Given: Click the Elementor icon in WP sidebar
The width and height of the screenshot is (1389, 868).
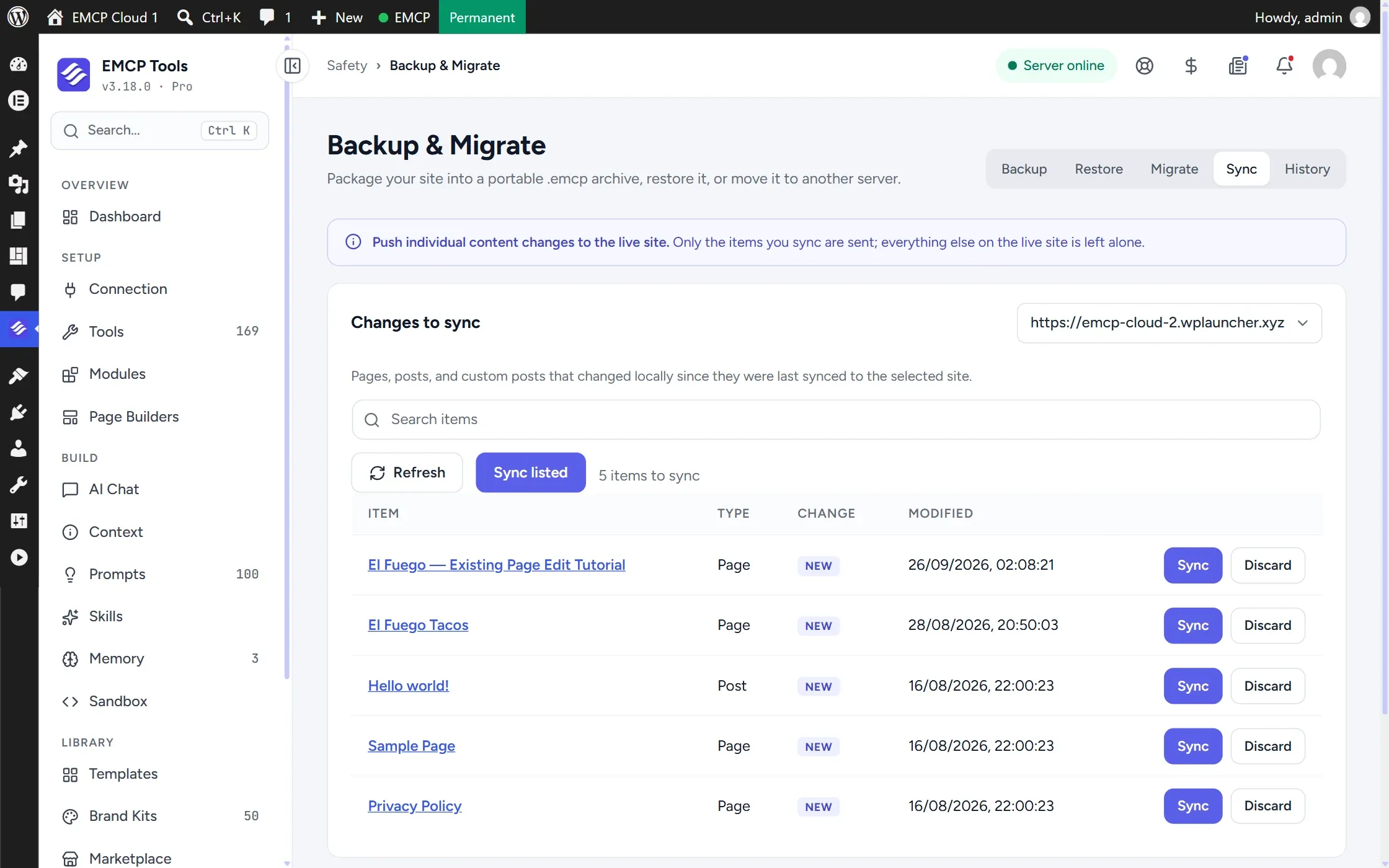Looking at the screenshot, I should [19, 100].
